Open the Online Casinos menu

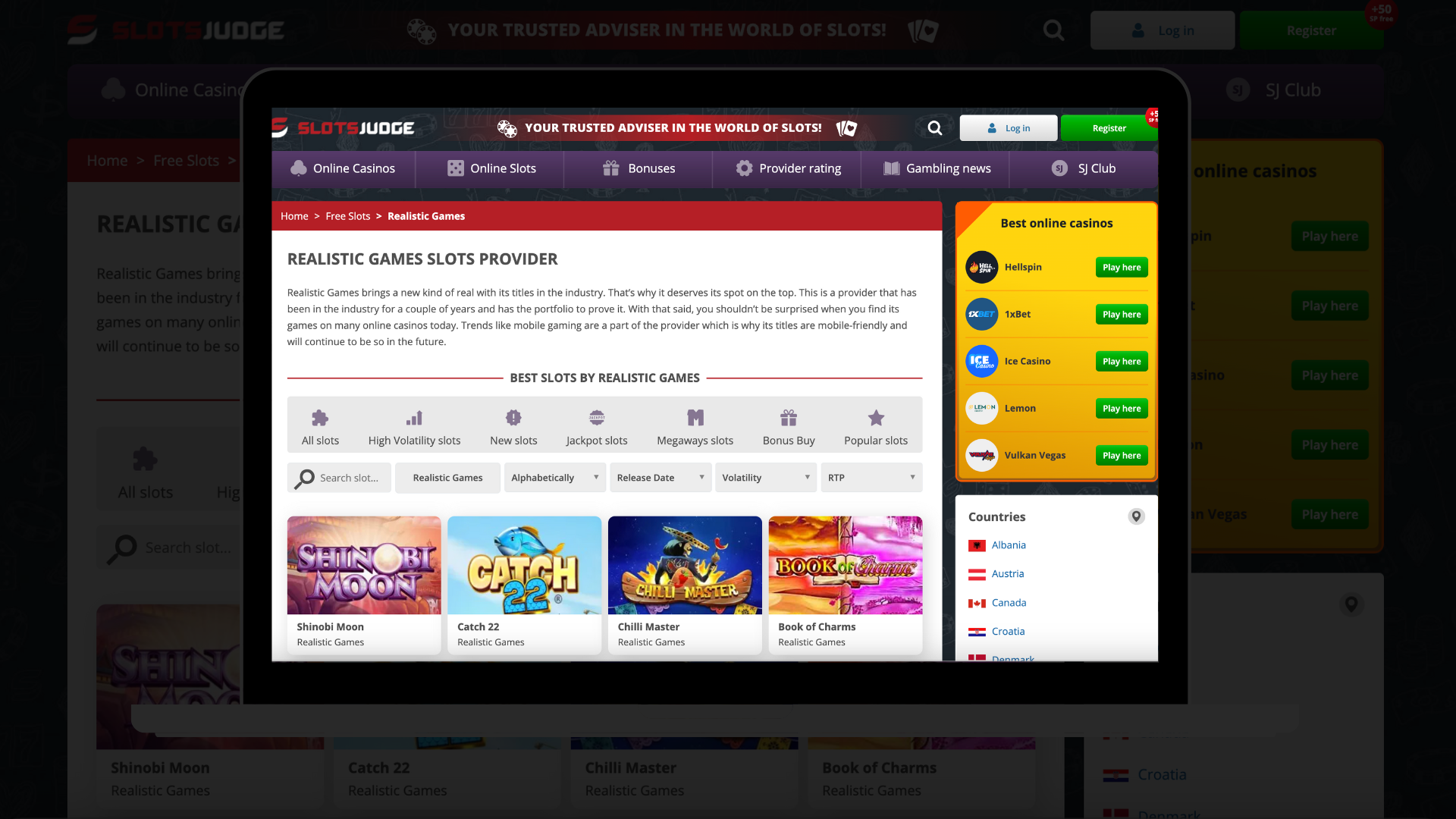344,168
